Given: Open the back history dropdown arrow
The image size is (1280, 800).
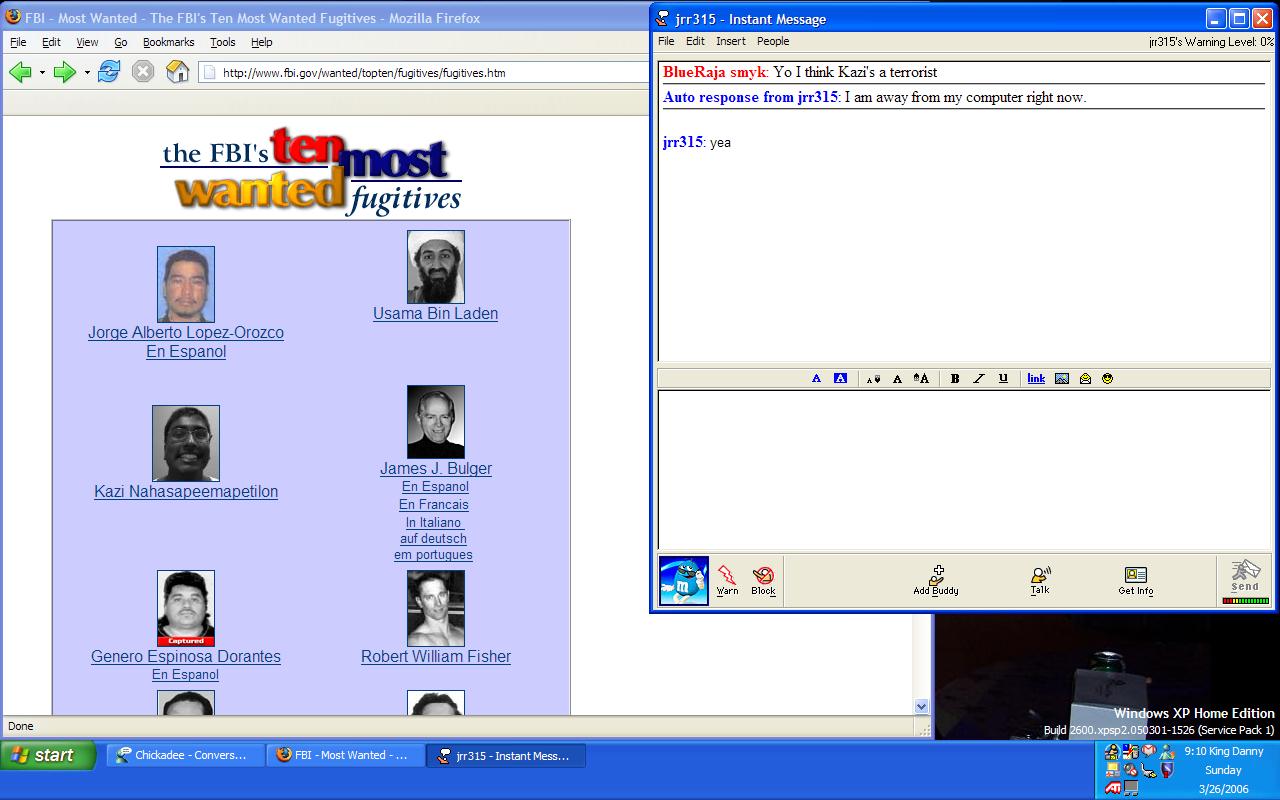Looking at the screenshot, I should [x=42, y=73].
